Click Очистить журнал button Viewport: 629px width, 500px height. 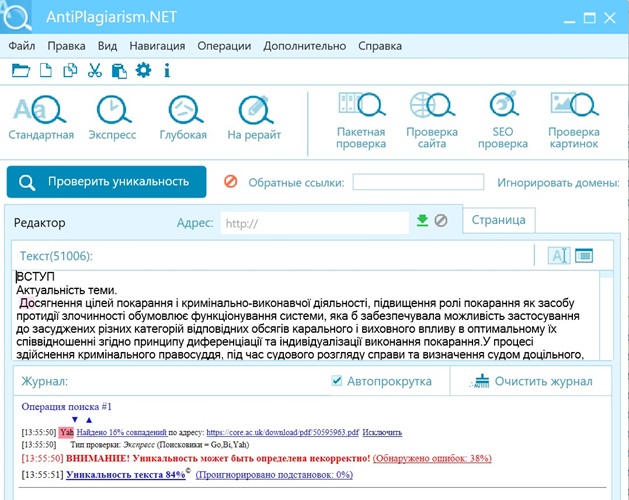tap(531, 381)
